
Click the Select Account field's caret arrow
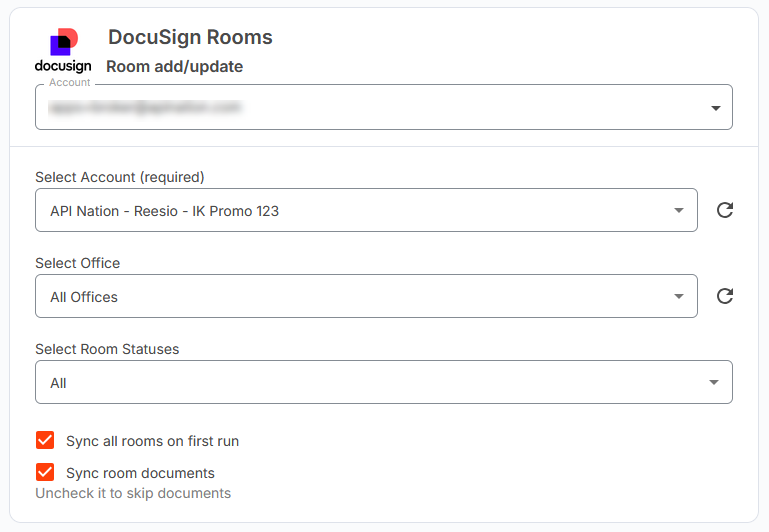(680, 211)
